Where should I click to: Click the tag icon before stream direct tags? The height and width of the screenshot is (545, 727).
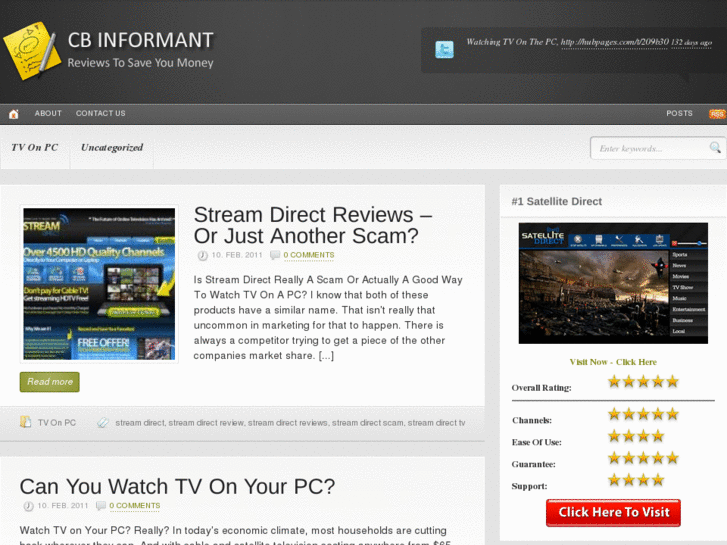point(103,423)
